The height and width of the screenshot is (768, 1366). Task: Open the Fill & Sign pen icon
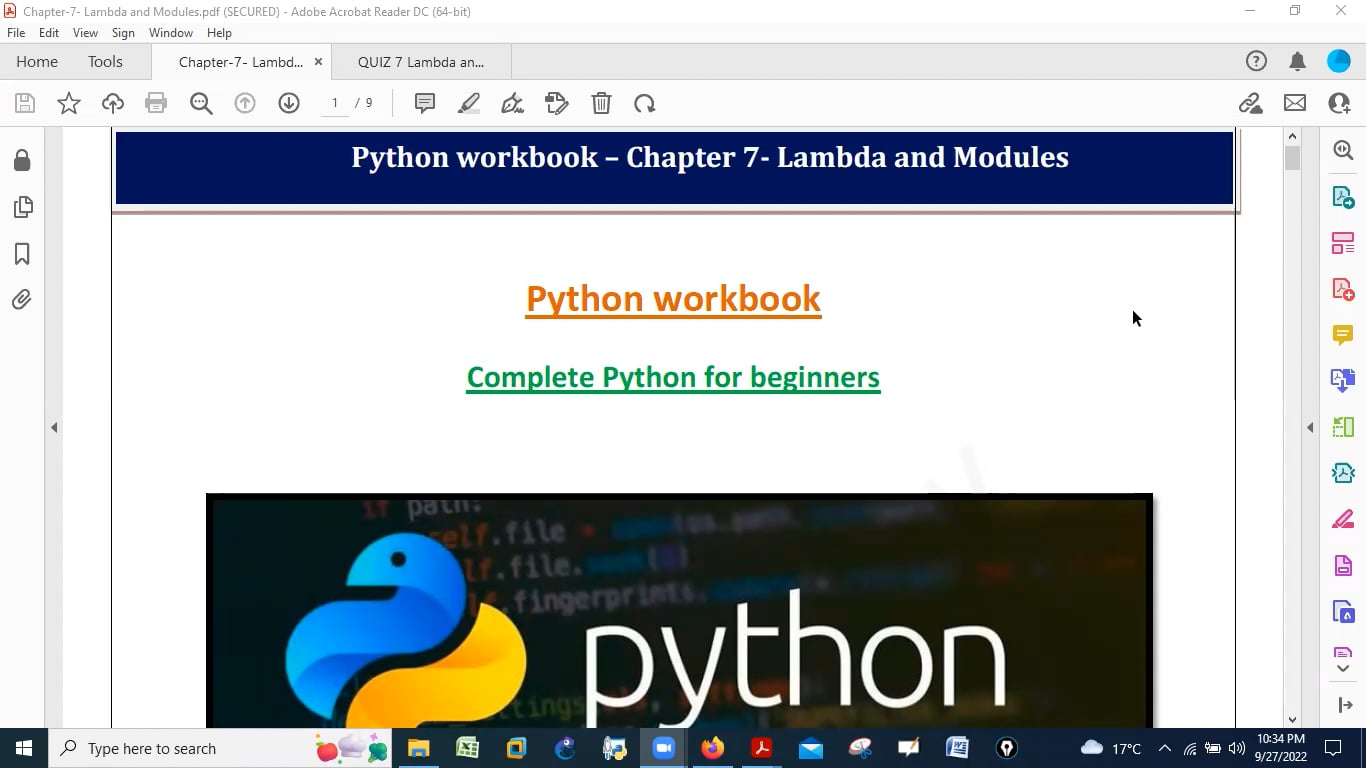513,103
